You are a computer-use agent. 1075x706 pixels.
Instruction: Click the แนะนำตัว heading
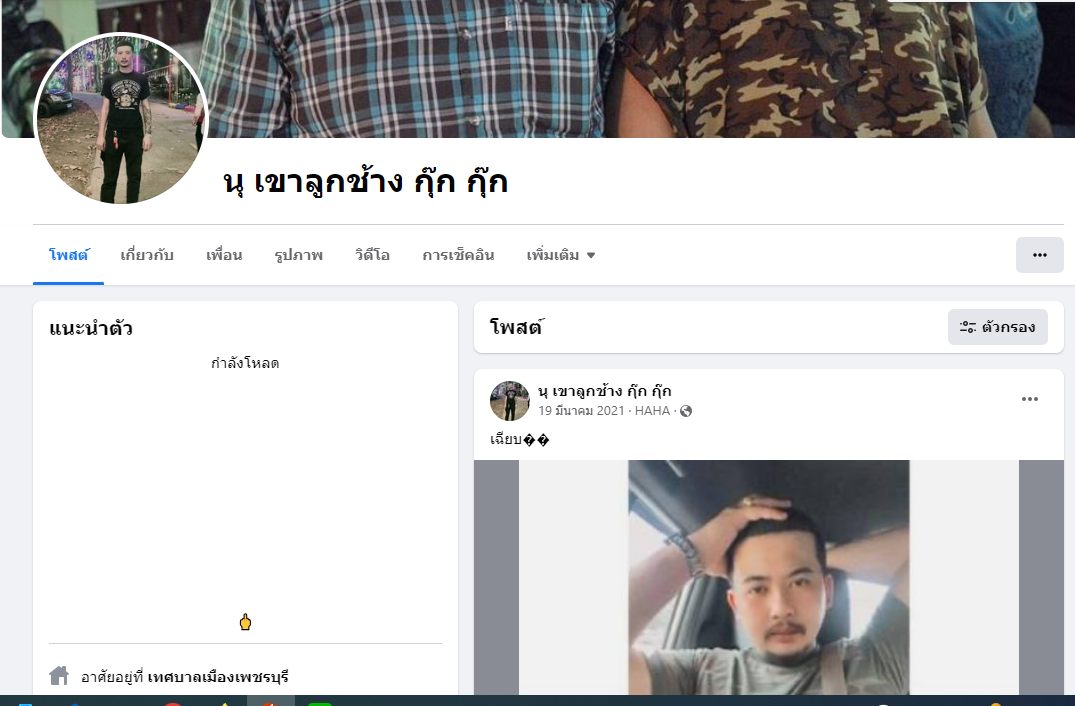click(x=90, y=328)
